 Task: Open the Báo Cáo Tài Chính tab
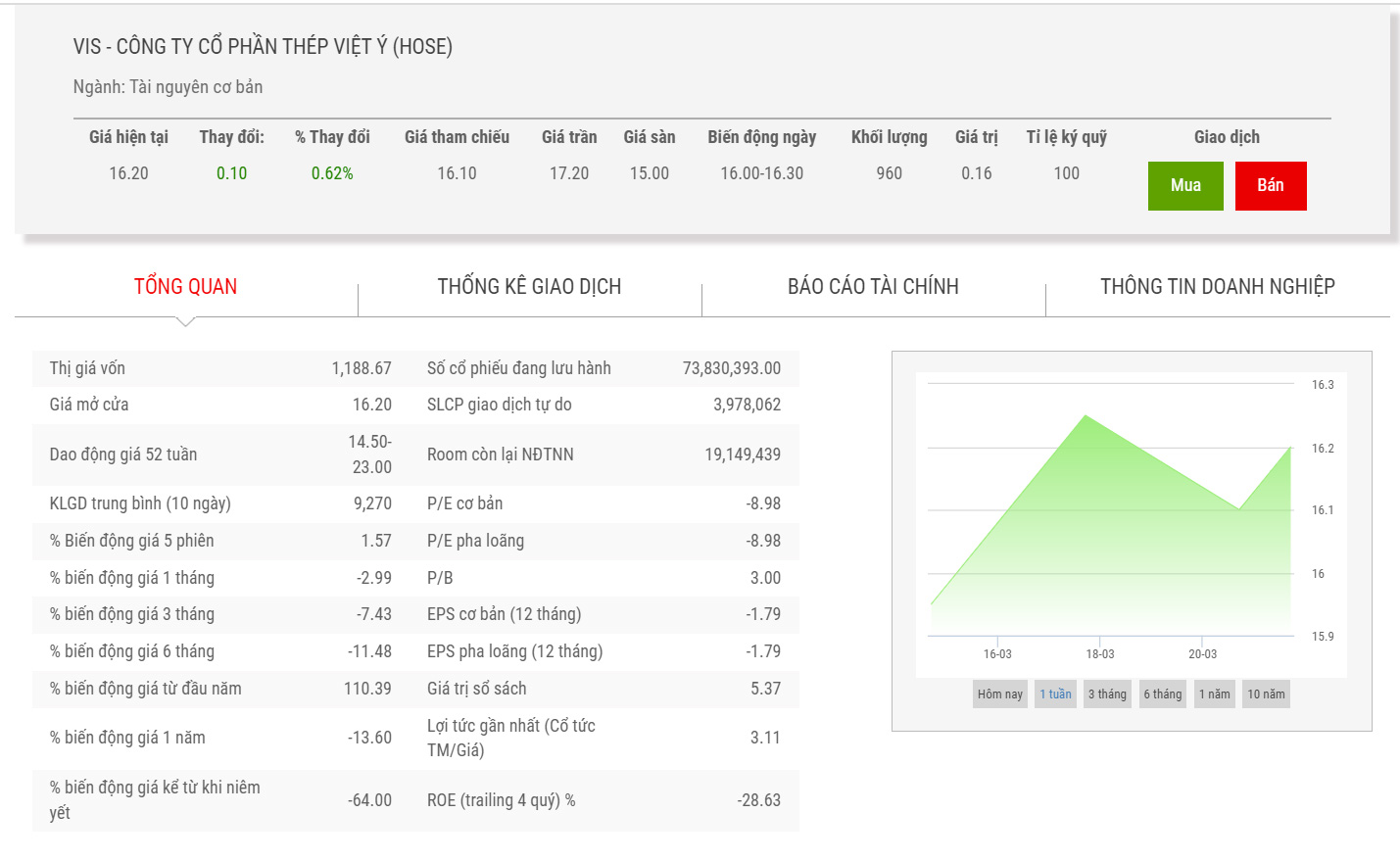coord(873,287)
